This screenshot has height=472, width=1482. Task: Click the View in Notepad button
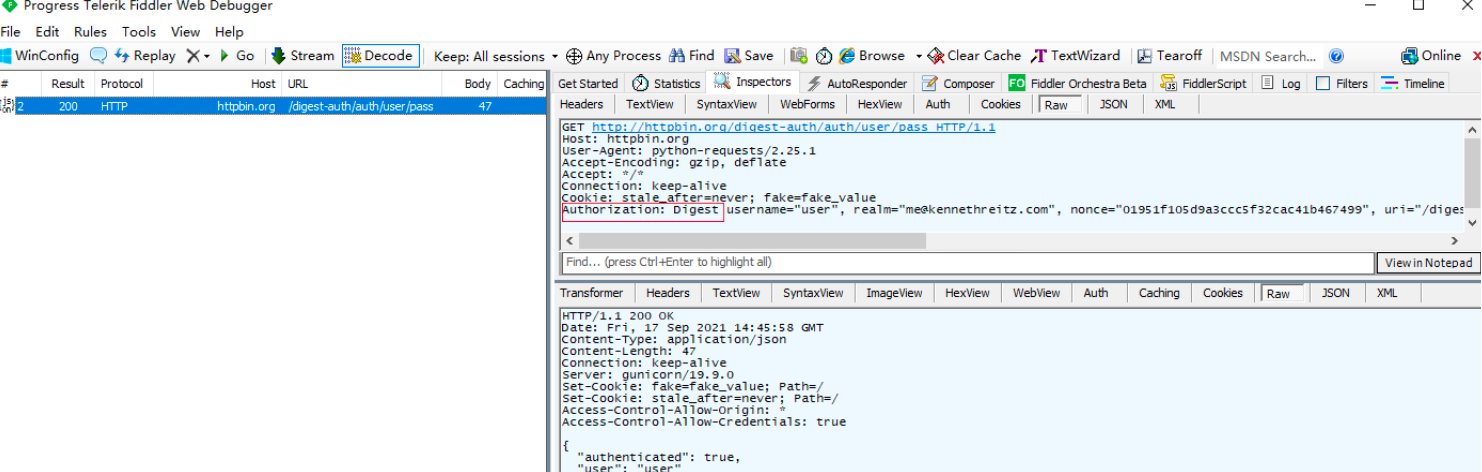point(1428,263)
